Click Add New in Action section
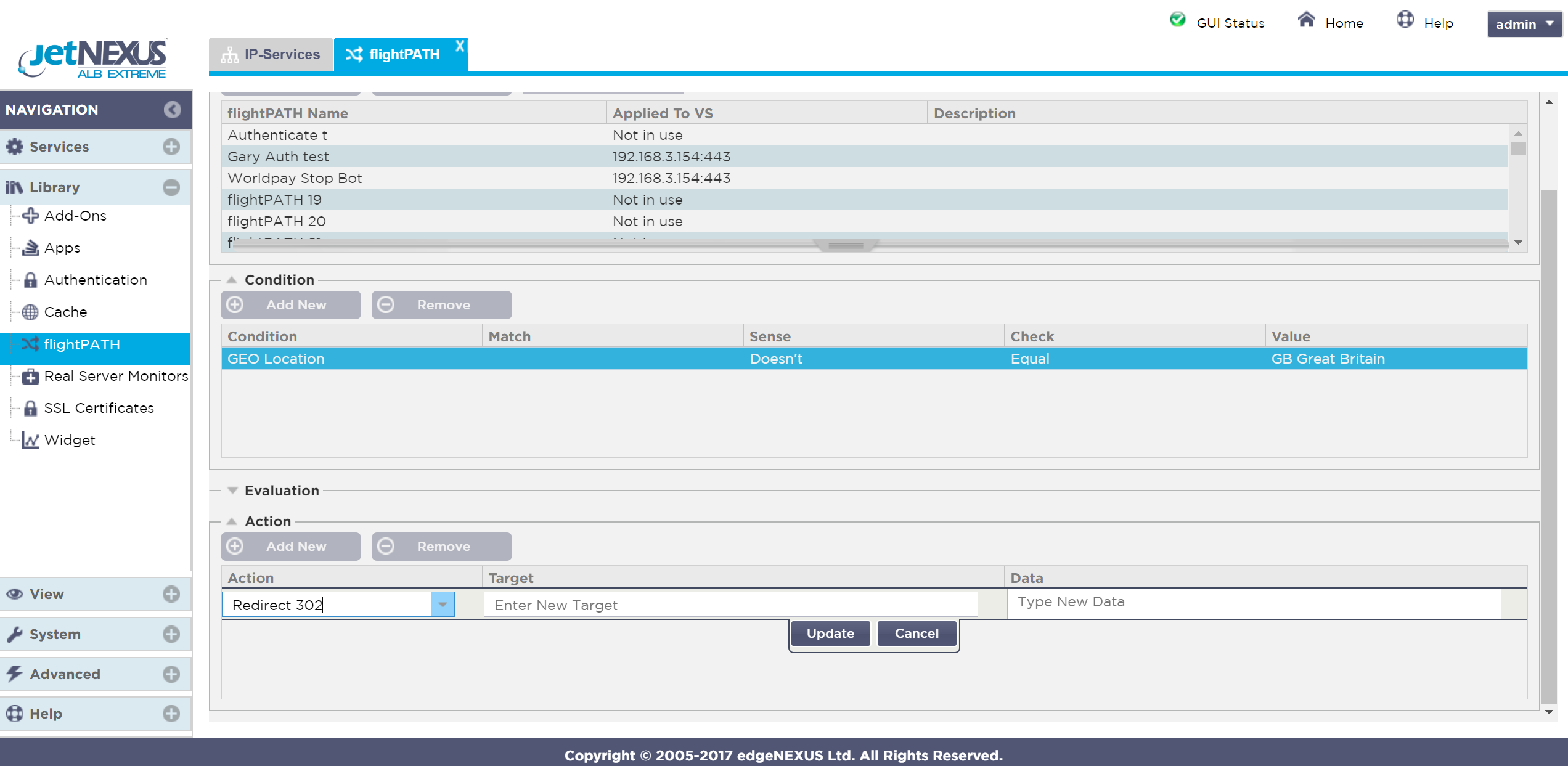This screenshot has height=766, width=1568. [291, 547]
